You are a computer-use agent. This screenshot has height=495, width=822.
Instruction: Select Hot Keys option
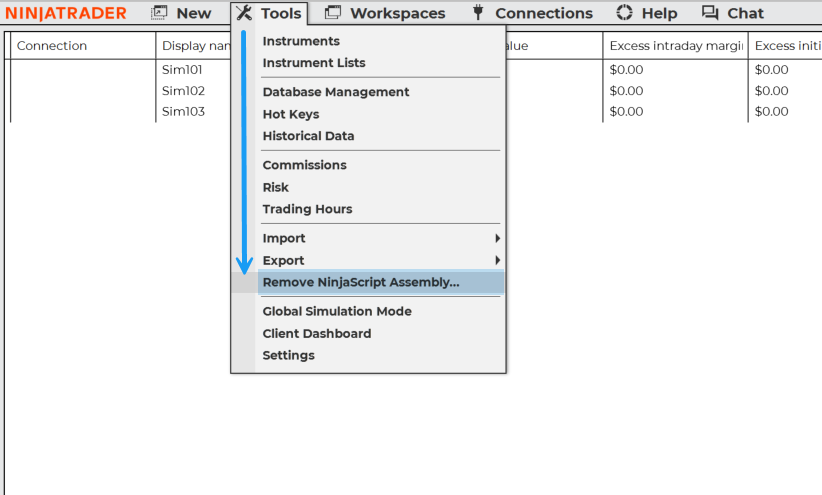pyautogui.click(x=291, y=114)
